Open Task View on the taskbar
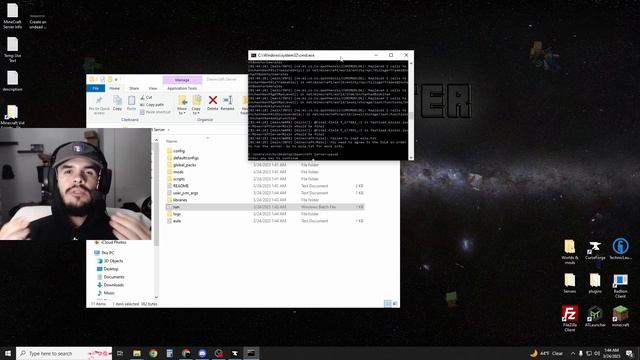The width and height of the screenshot is (640, 360). 120,353
